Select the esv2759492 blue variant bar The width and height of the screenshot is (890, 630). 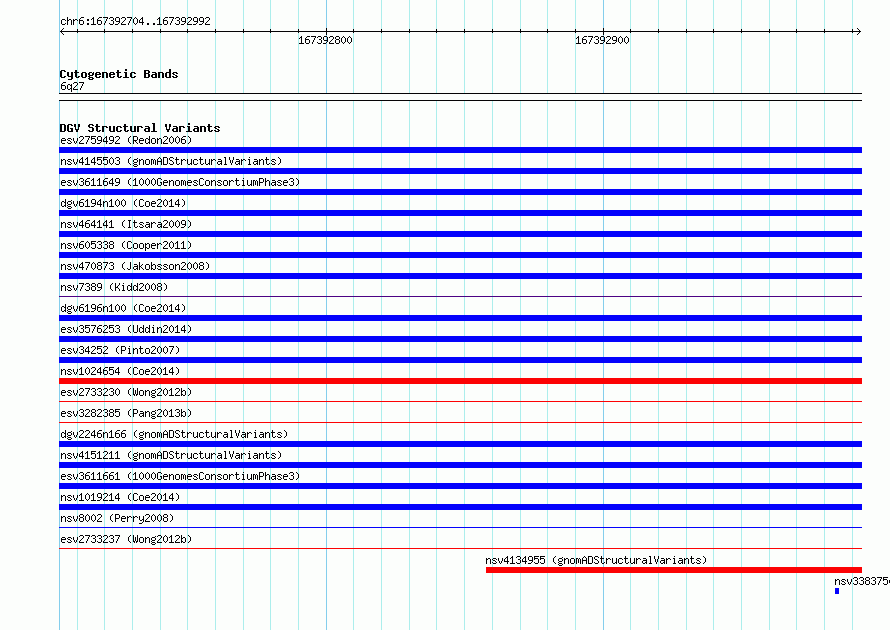click(460, 150)
